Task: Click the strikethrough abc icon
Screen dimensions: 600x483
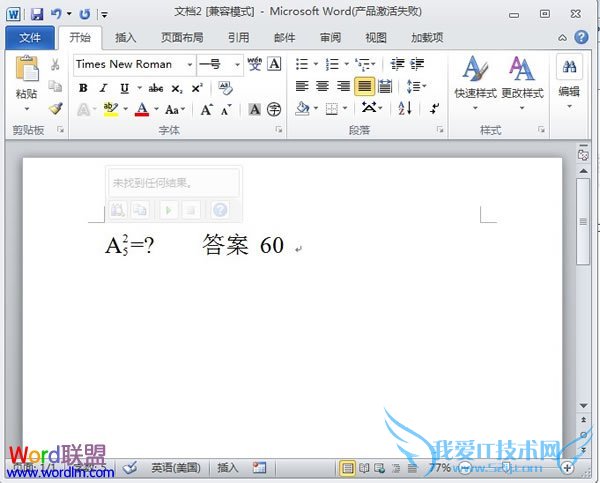Action: [156, 87]
